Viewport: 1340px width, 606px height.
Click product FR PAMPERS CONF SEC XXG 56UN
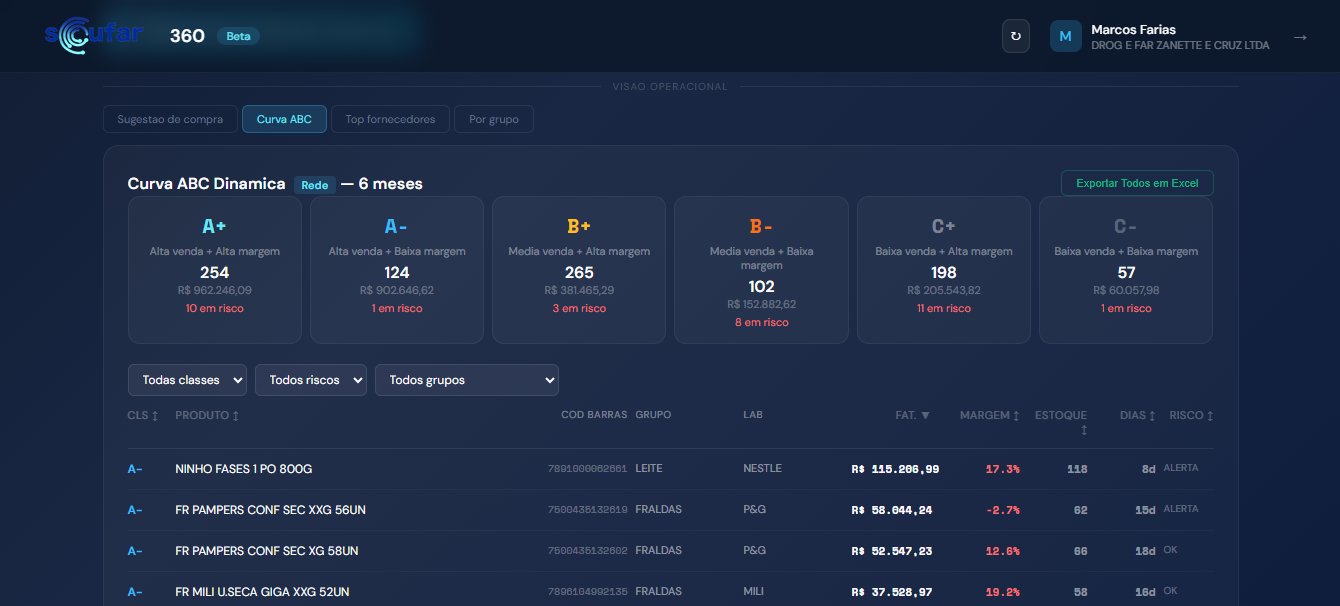point(270,510)
